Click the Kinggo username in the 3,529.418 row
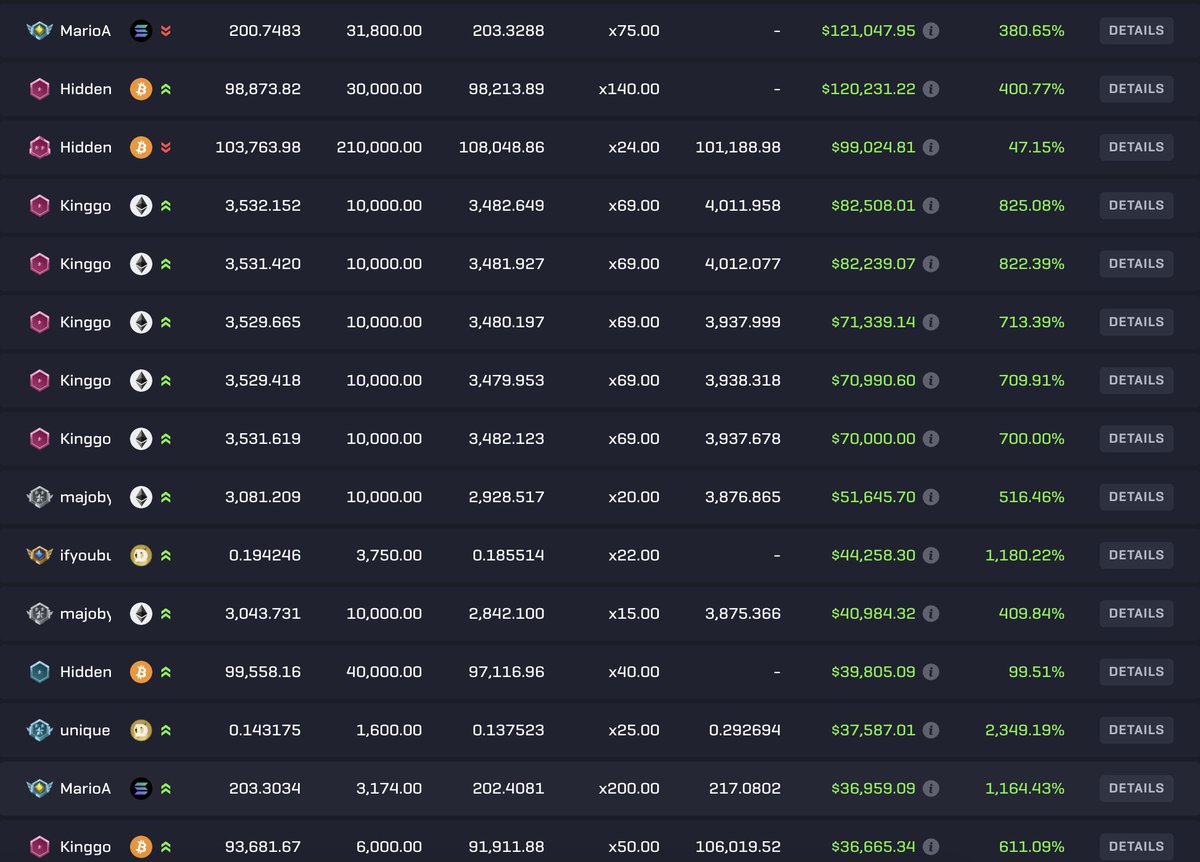 (x=85, y=380)
